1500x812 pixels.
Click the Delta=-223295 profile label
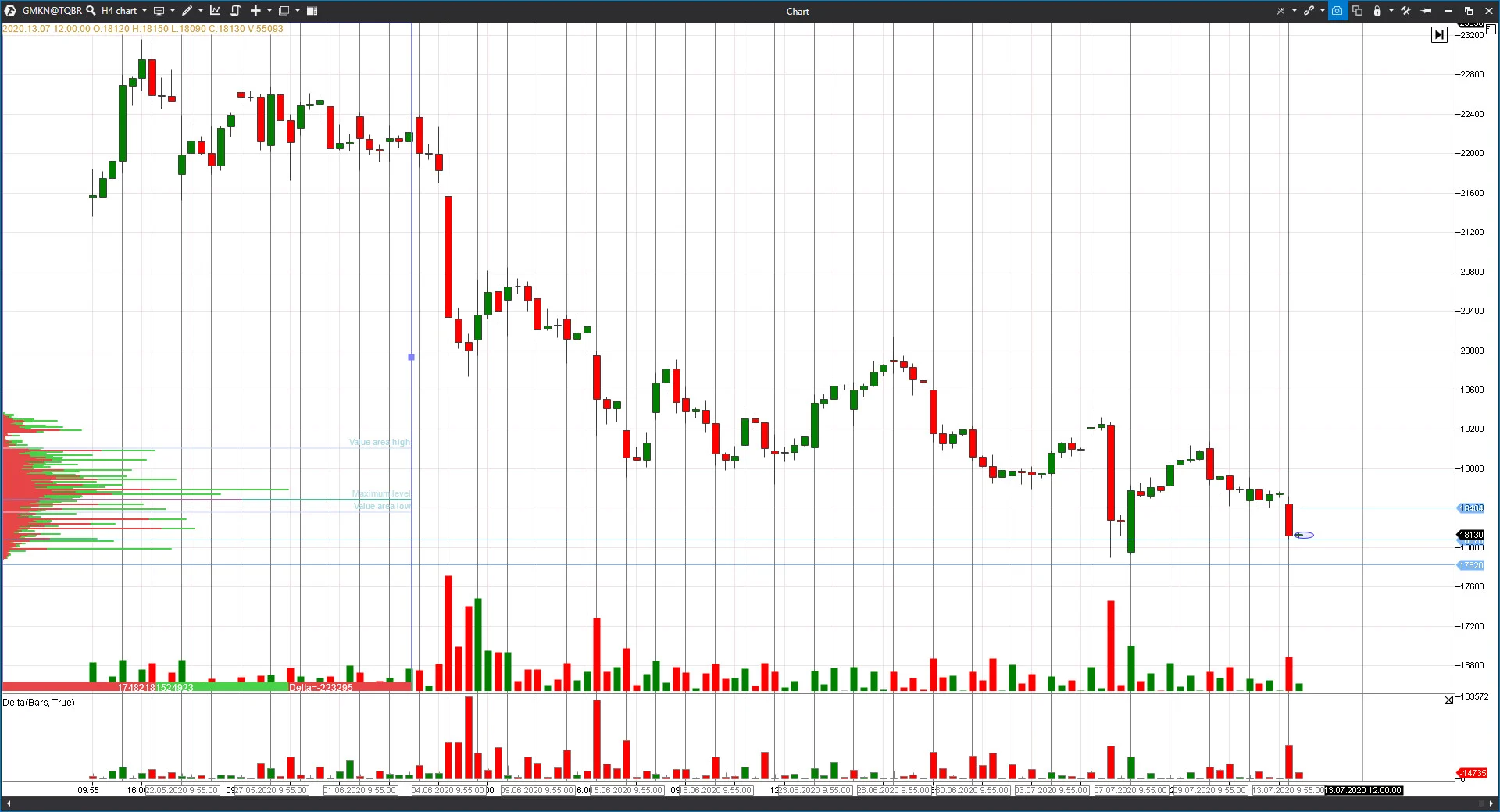pos(321,687)
